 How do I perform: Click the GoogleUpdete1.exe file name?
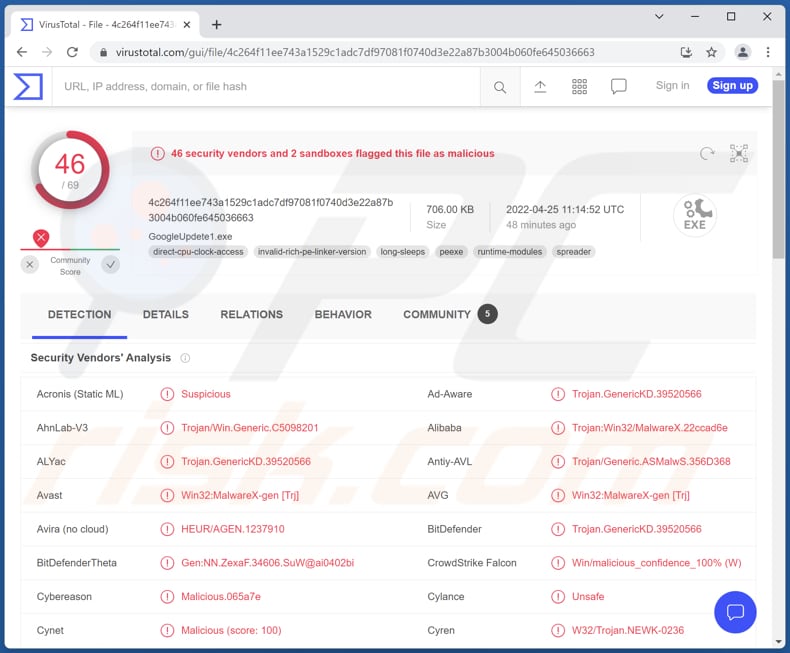point(190,236)
